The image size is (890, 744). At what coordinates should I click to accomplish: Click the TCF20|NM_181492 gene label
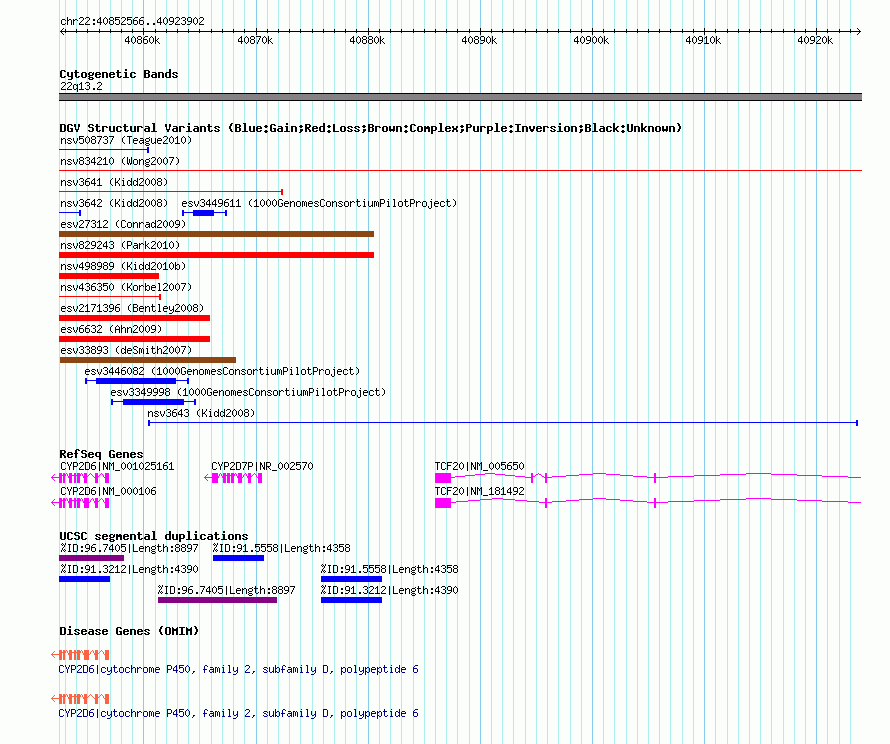click(x=480, y=491)
